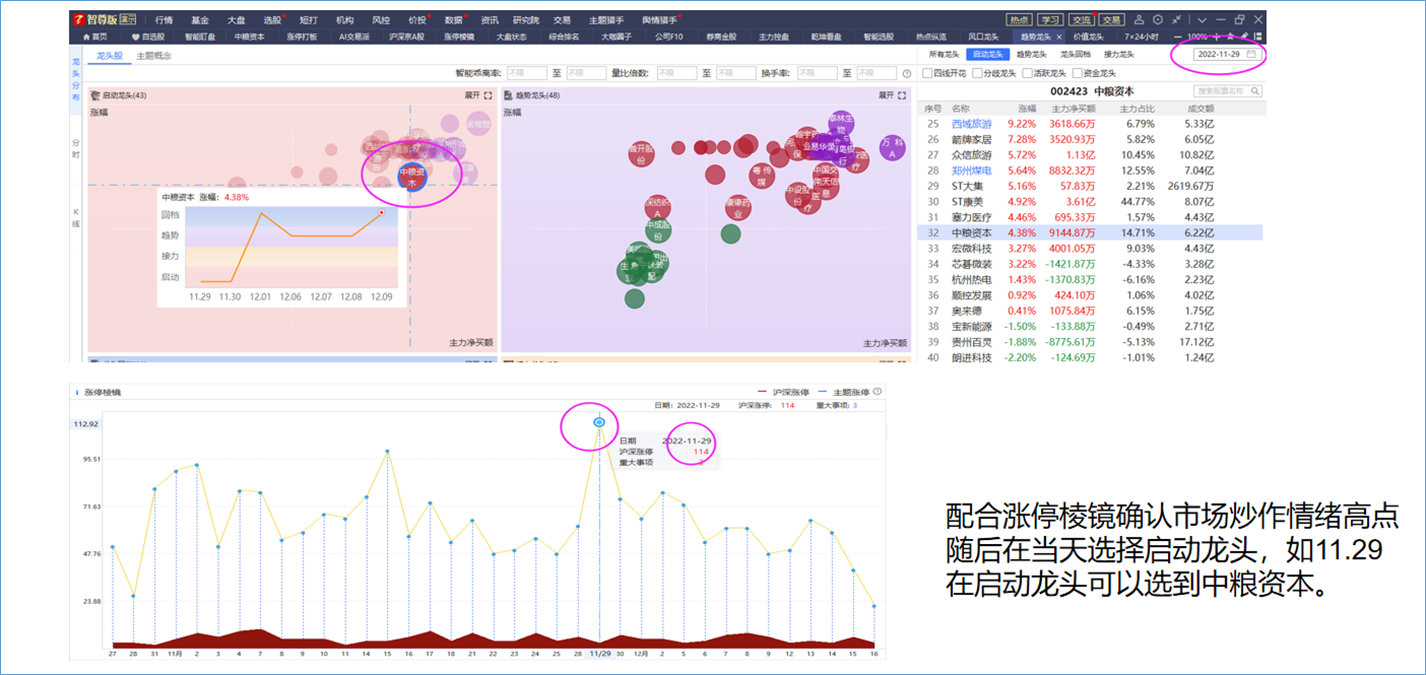
Task: Click the 智能乖离率 minimum input field
Action: point(525,73)
